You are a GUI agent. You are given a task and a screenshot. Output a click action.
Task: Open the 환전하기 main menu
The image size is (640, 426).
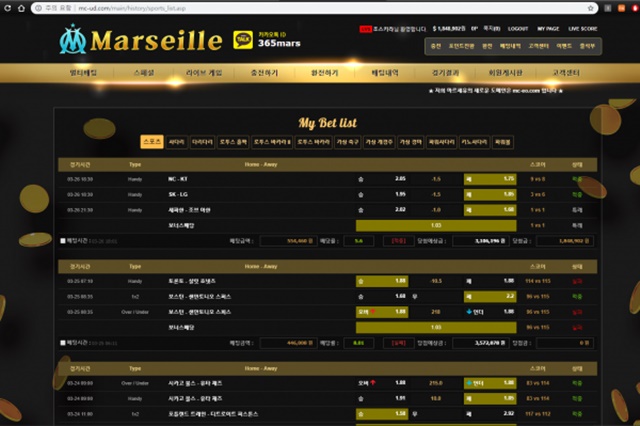point(324,73)
